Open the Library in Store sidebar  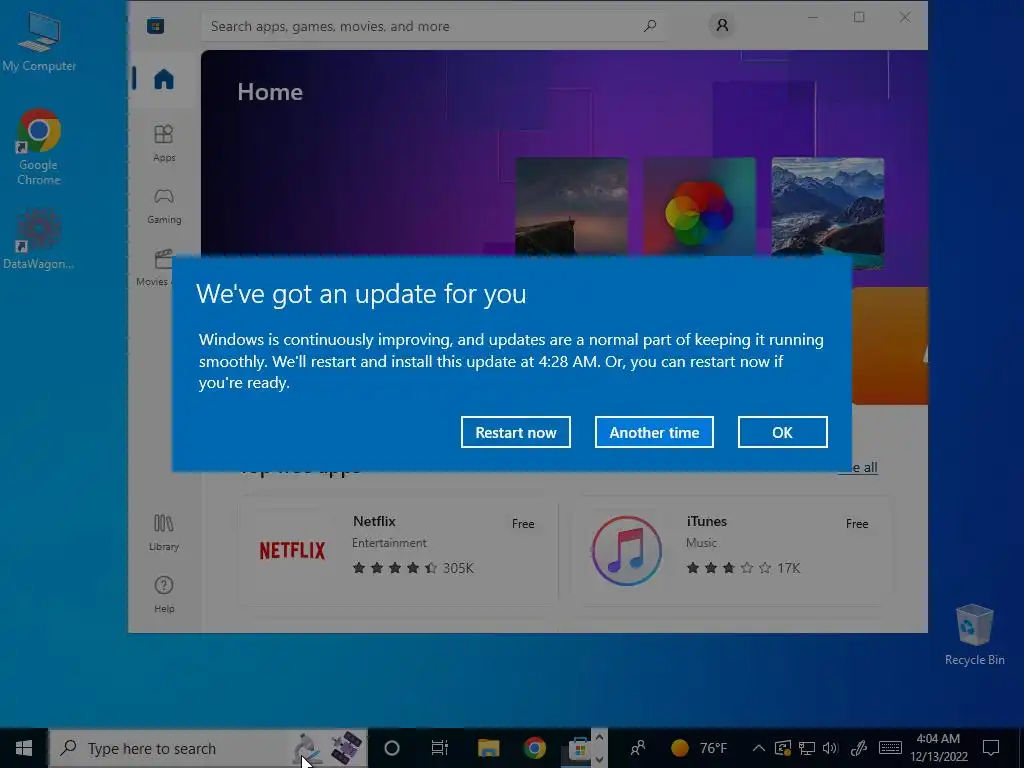(x=163, y=532)
